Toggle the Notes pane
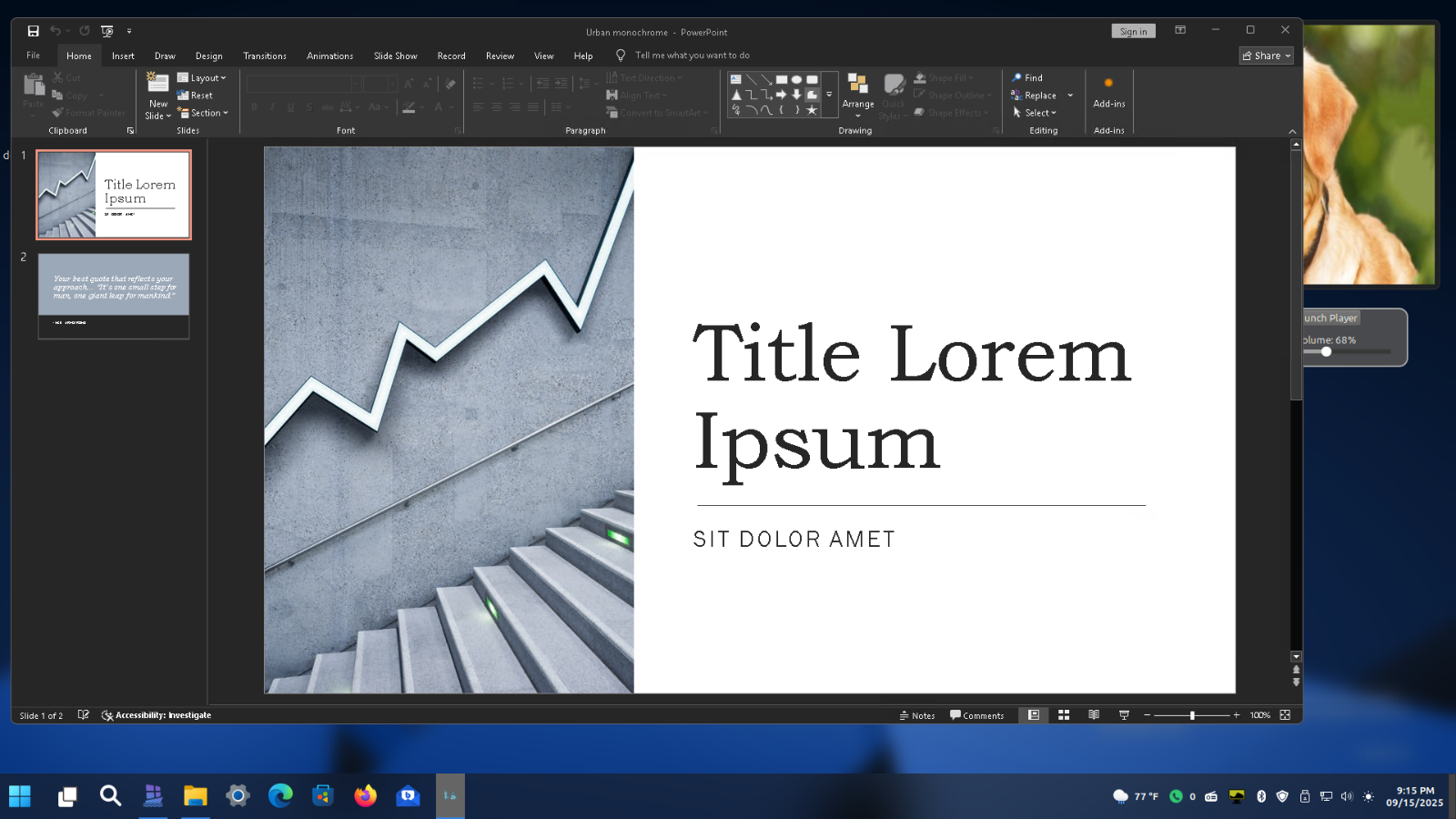This screenshot has height=819, width=1456. click(917, 715)
